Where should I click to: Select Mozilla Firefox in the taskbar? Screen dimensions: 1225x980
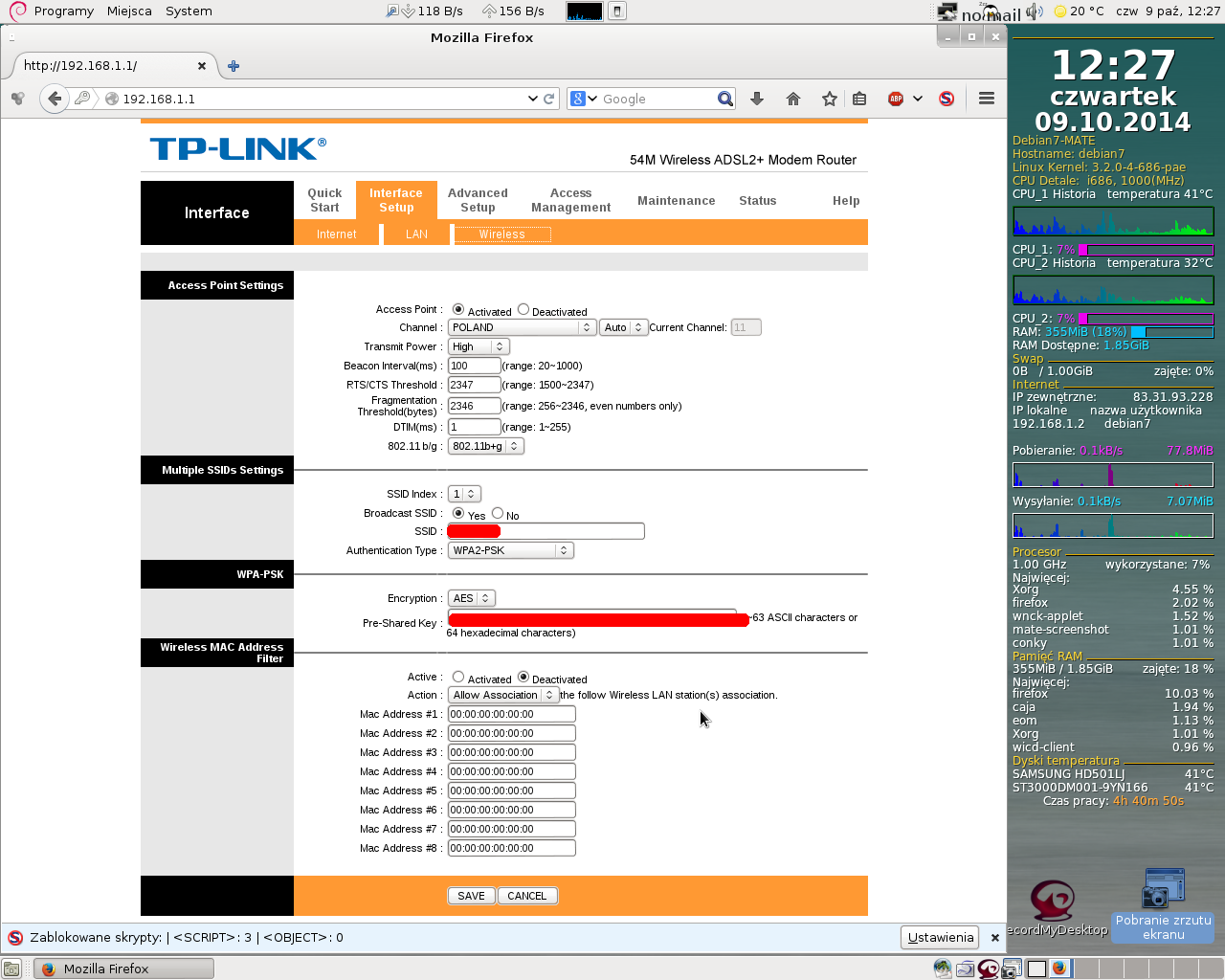point(124,969)
